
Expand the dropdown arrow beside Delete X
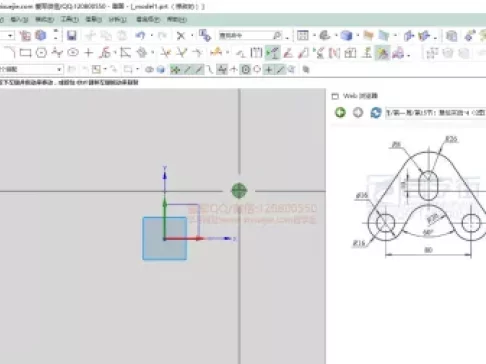click(192, 35)
